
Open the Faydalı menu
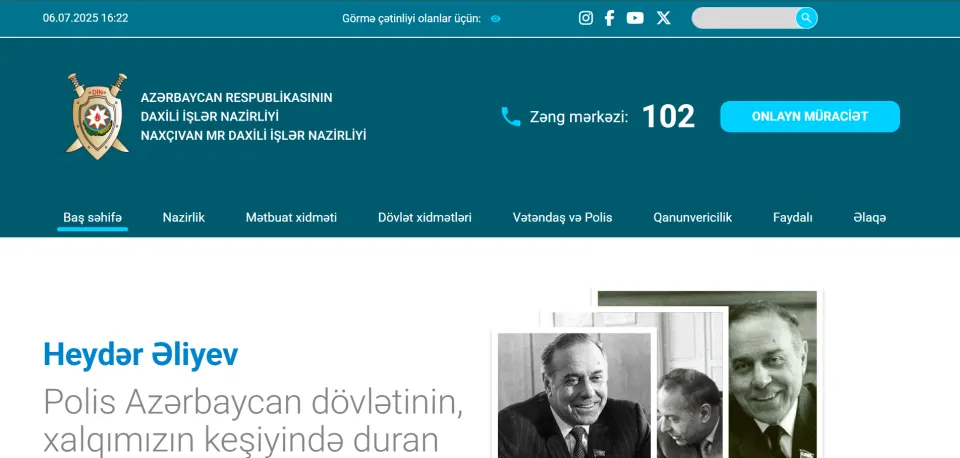tap(793, 217)
